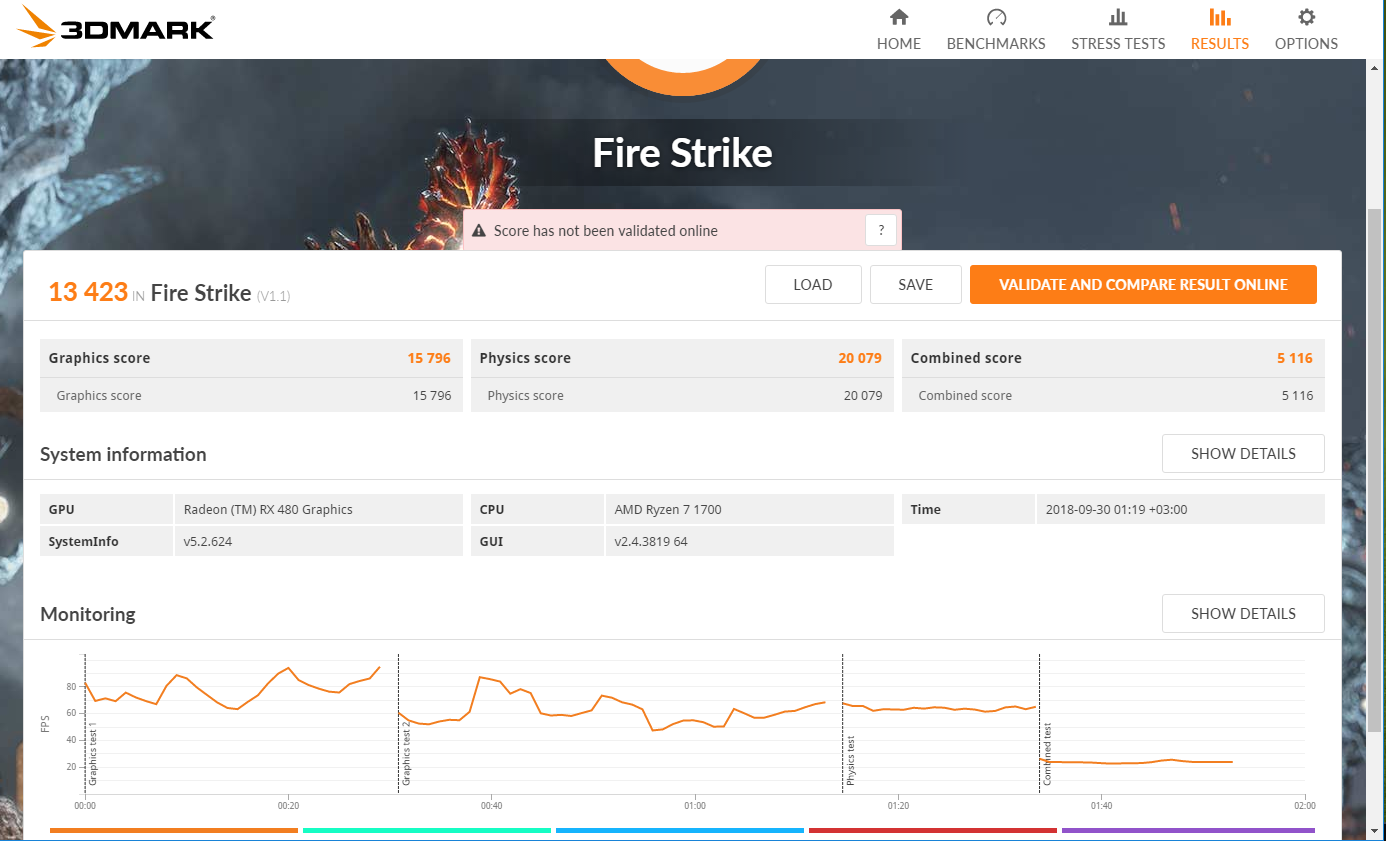Show details for Monitoring
Viewport: 1386px width, 841px height.
[1243, 614]
